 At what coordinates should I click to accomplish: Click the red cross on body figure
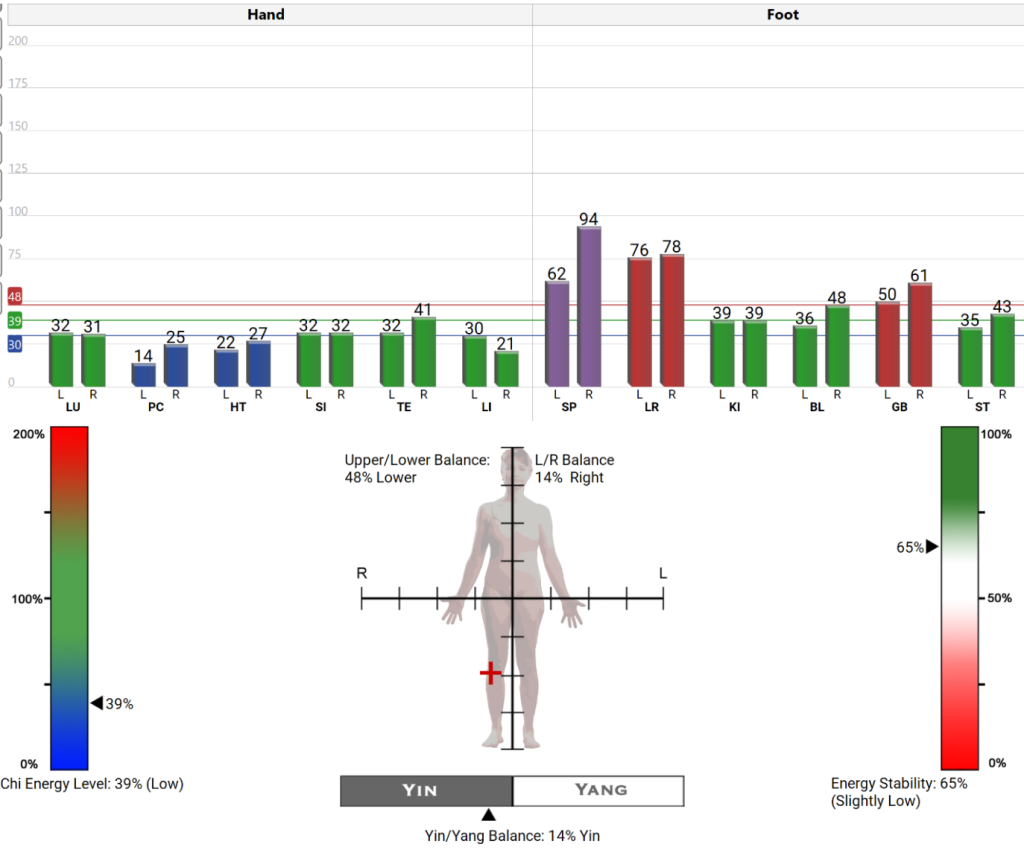pyautogui.click(x=490, y=673)
